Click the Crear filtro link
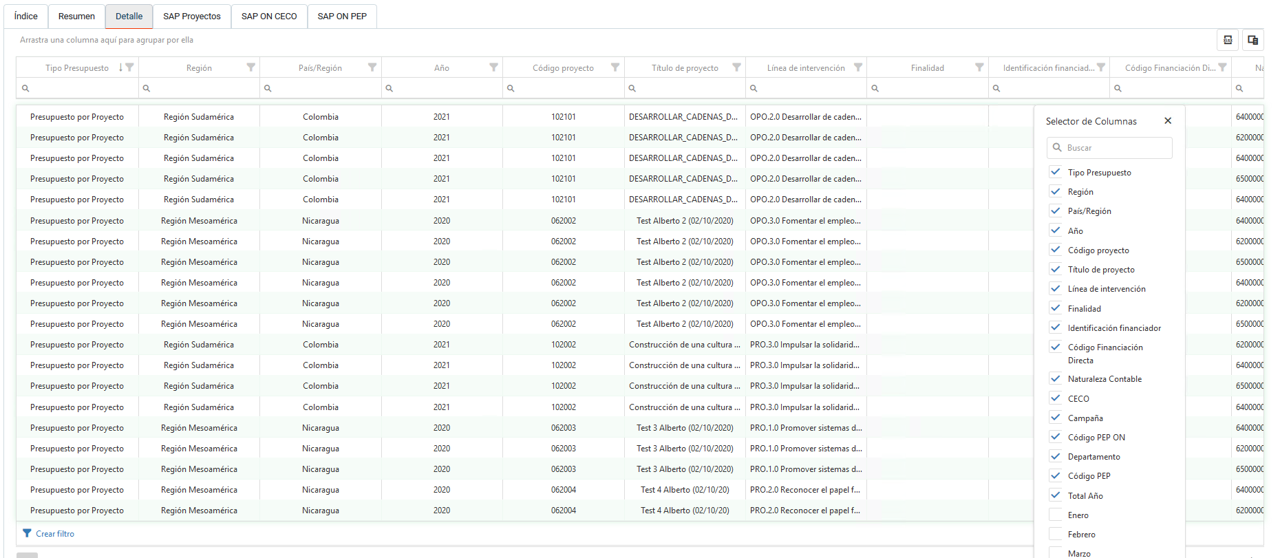The width and height of the screenshot is (1280, 558). pos(55,534)
